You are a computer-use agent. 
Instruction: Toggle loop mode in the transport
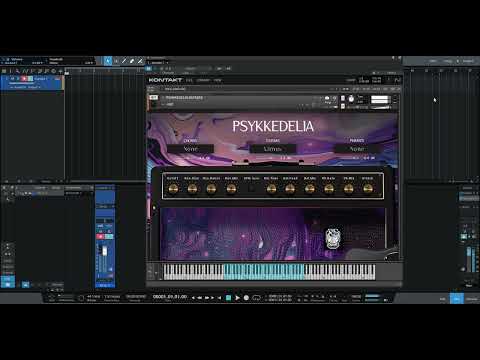pos(256,298)
